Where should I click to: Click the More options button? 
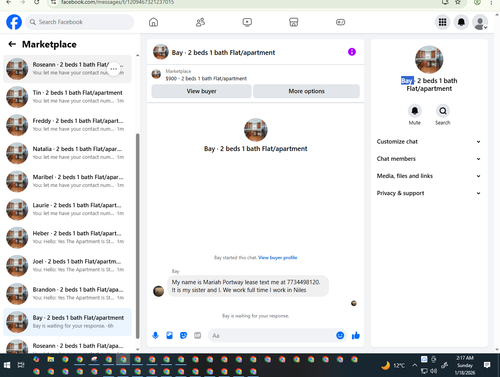(x=306, y=91)
